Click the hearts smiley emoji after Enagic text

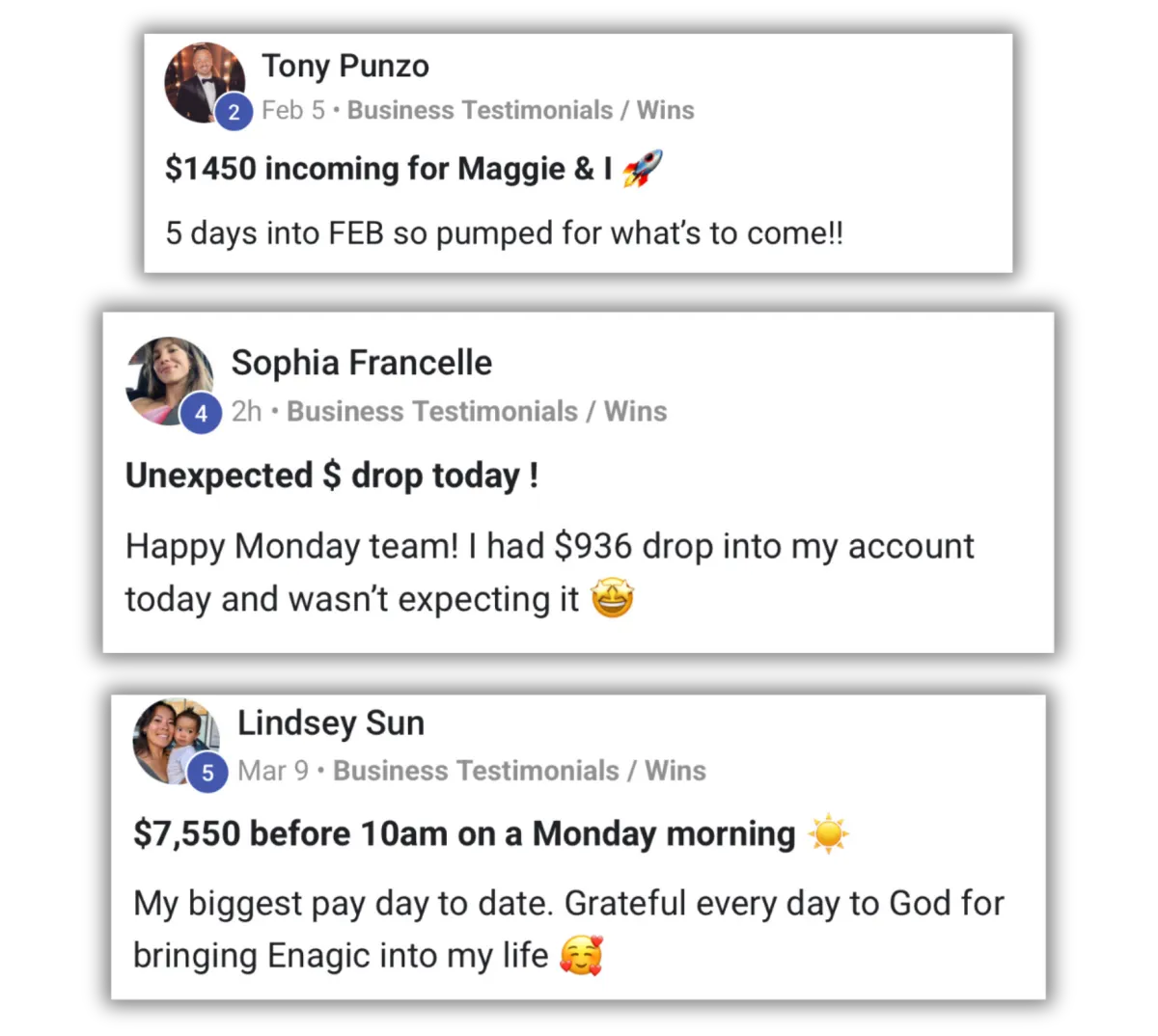(582, 956)
